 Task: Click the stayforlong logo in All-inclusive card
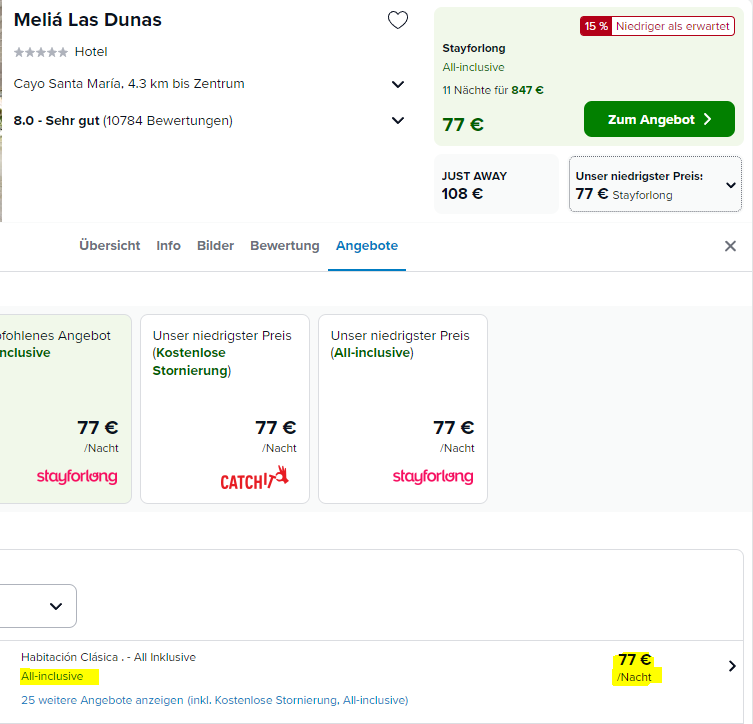click(x=432, y=477)
